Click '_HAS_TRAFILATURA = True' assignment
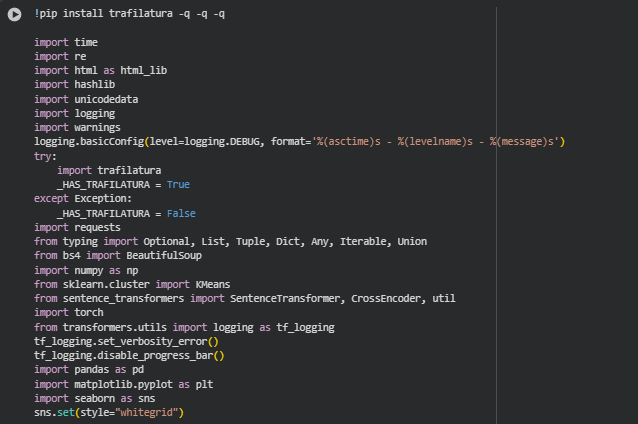638x424 pixels. pos(123,185)
